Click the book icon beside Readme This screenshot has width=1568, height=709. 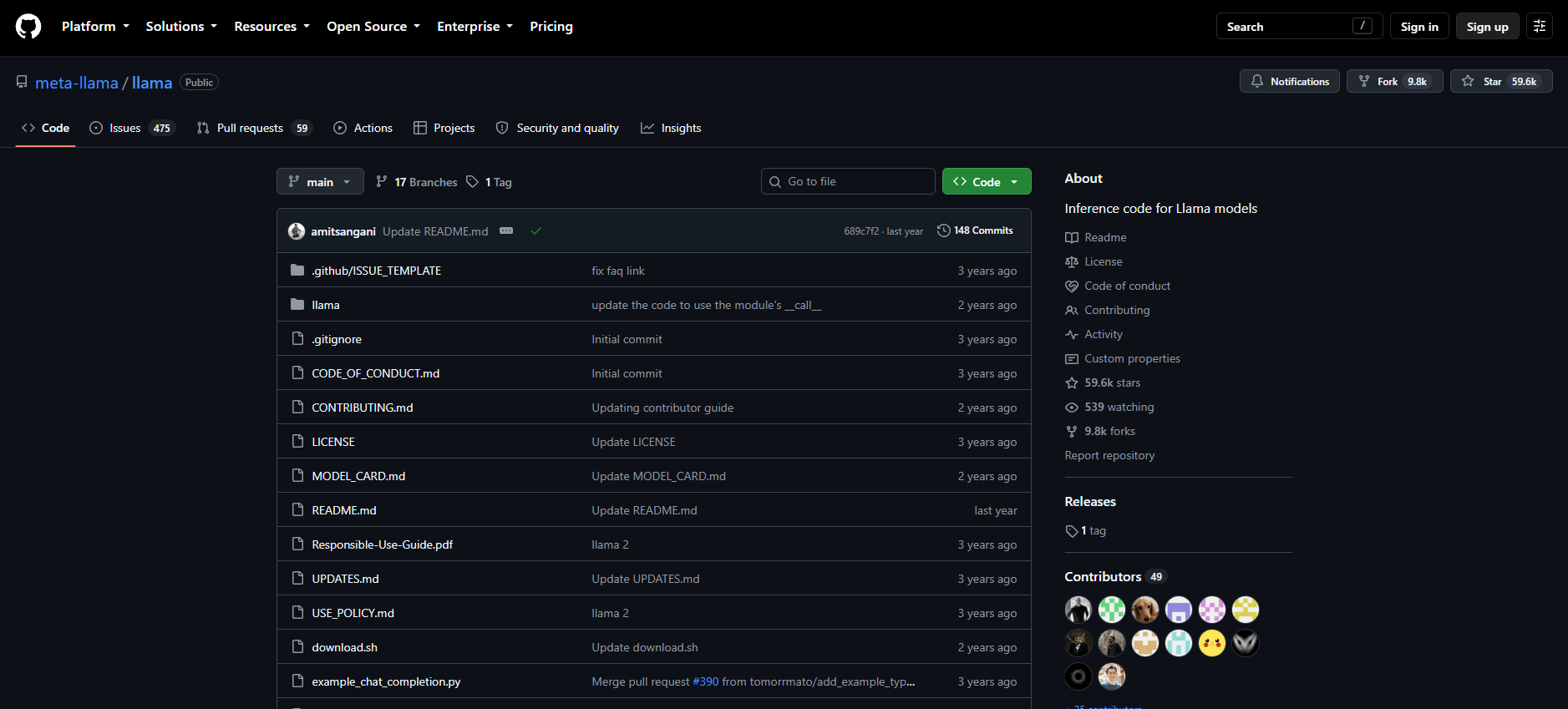(x=1072, y=238)
